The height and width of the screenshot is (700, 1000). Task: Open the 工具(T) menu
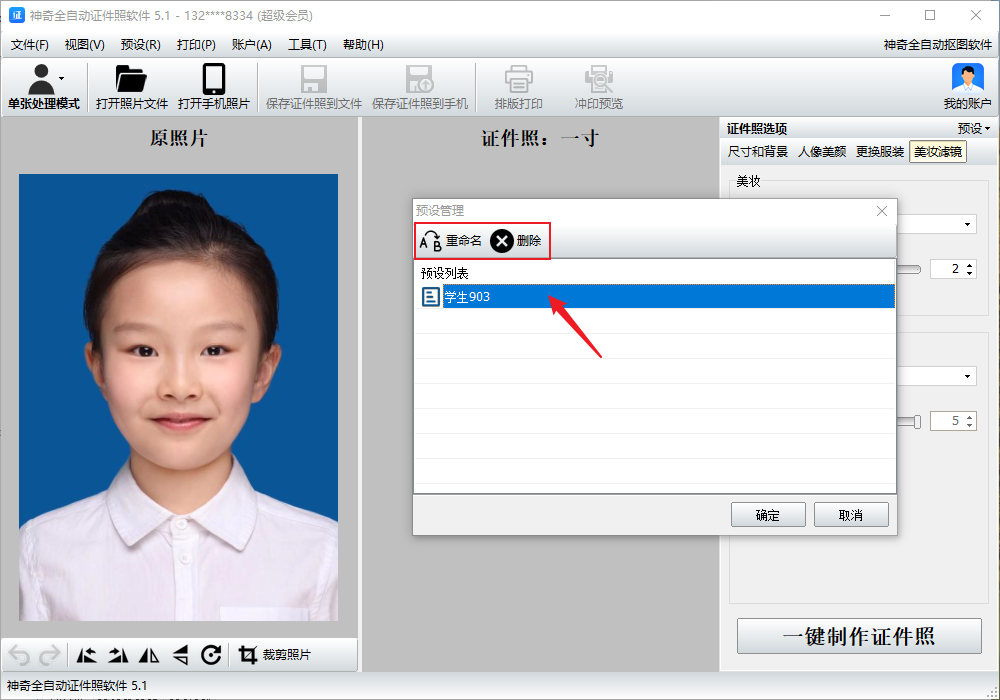pos(307,45)
